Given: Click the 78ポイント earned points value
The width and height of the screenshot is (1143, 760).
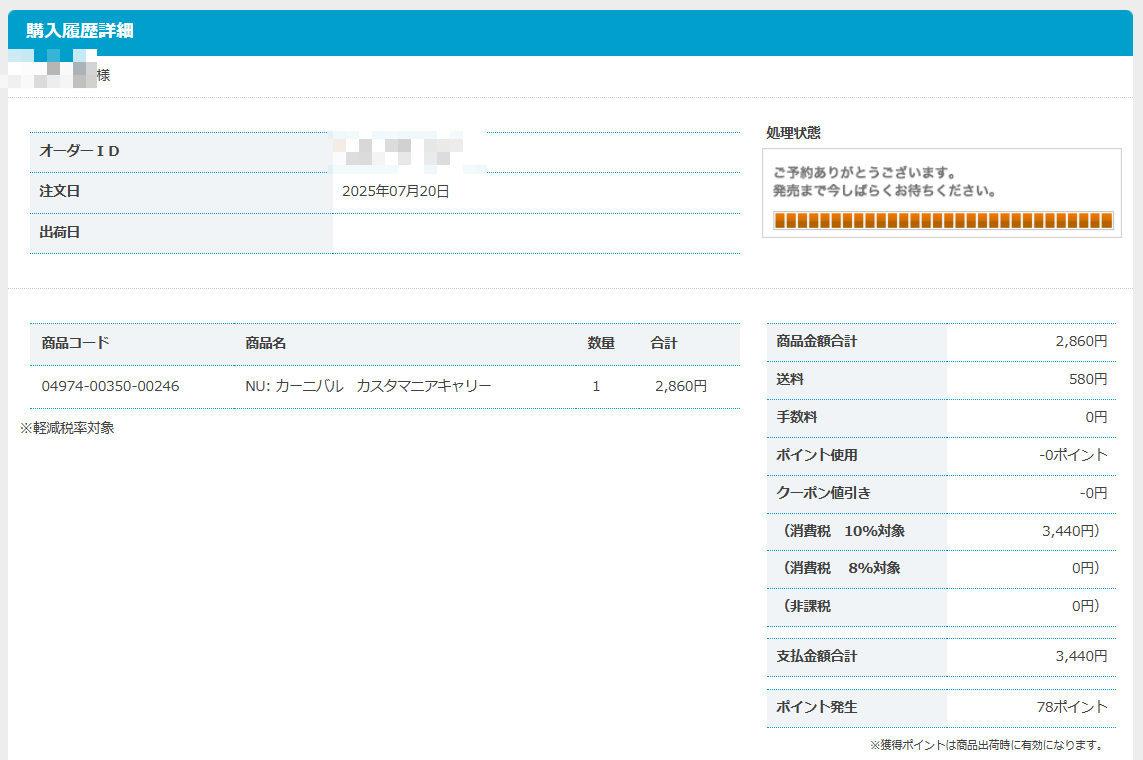Looking at the screenshot, I should click(x=1072, y=707).
